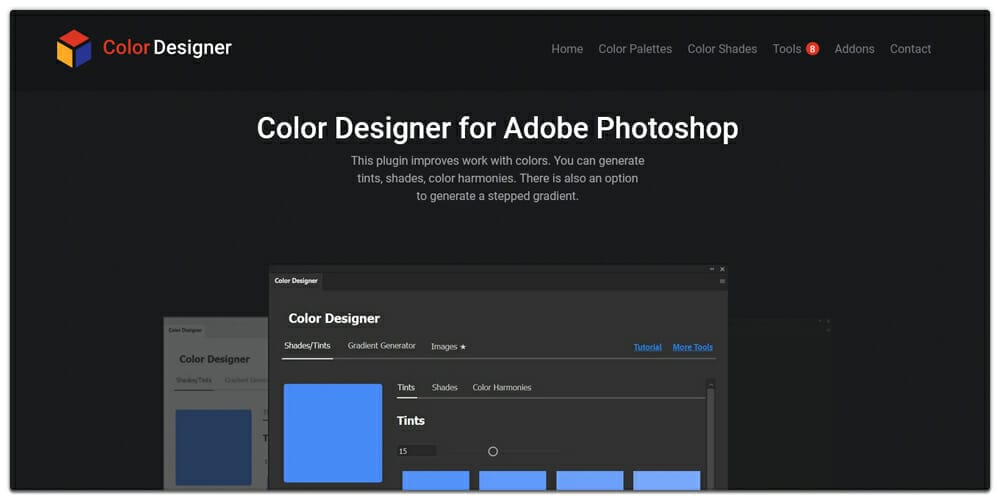Click the Tutorial link in plugin

[x=647, y=348]
